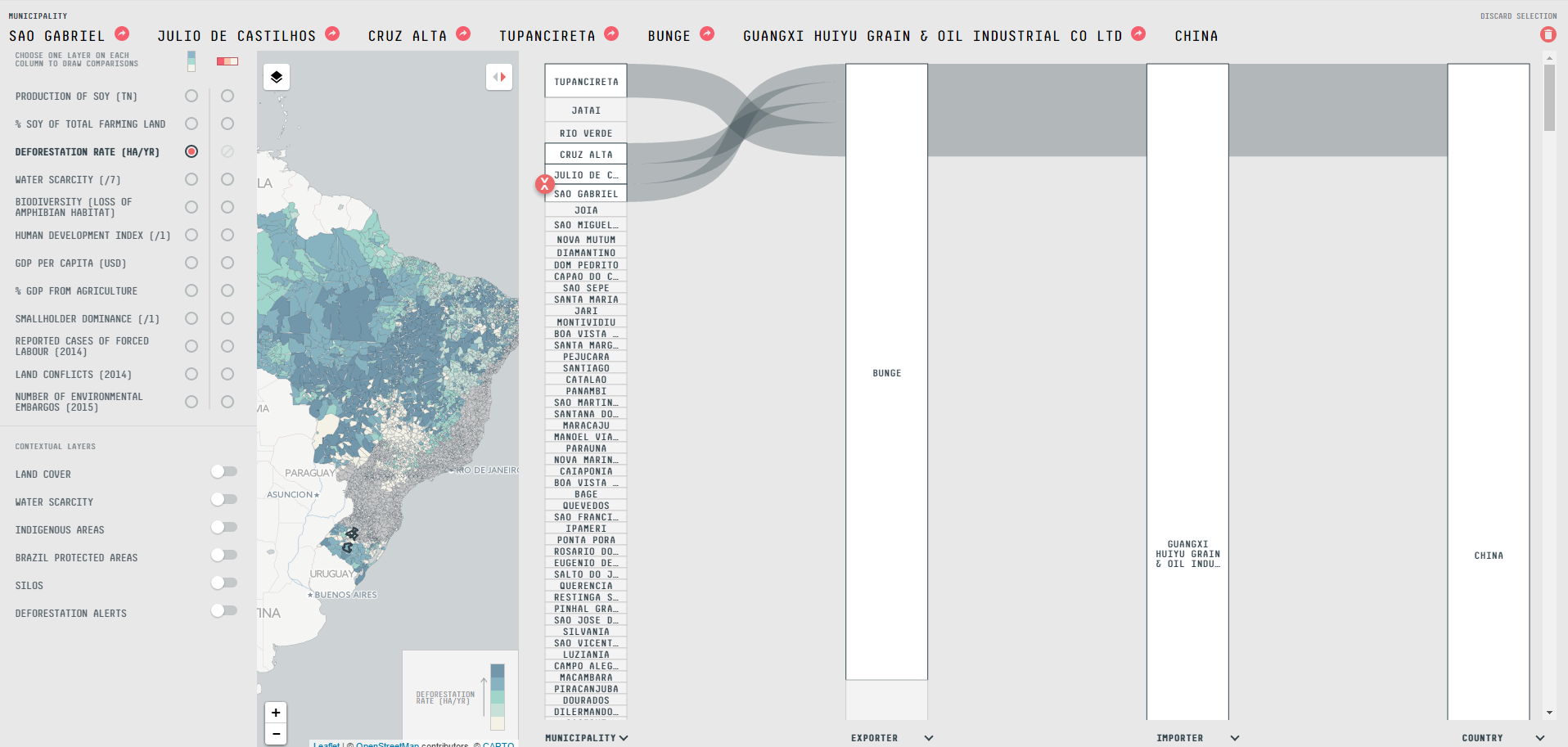Toggle the Land Cover contextual layer
The image size is (1568, 747).
223,472
